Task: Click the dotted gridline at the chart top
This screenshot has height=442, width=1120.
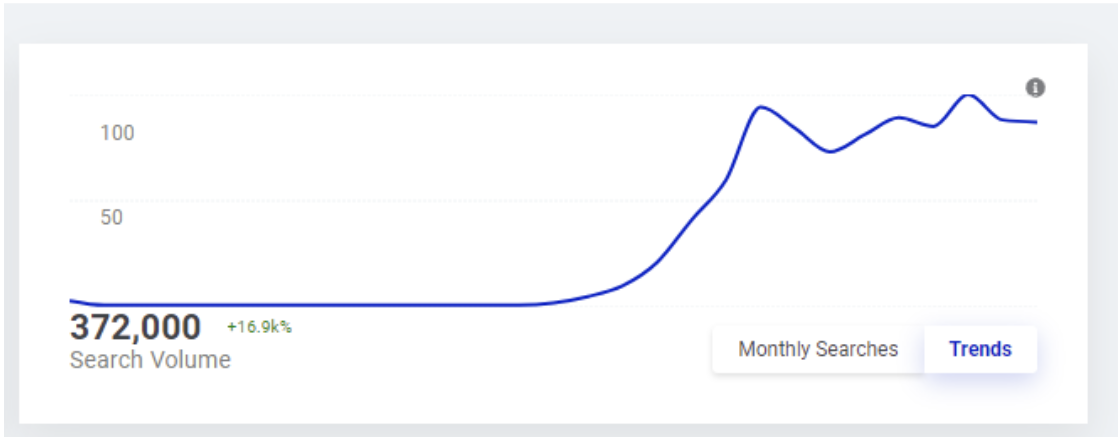Action: [400, 95]
